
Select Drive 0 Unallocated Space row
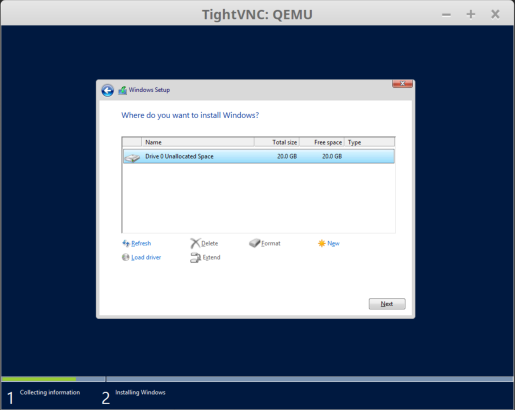pyautogui.click(x=259, y=156)
